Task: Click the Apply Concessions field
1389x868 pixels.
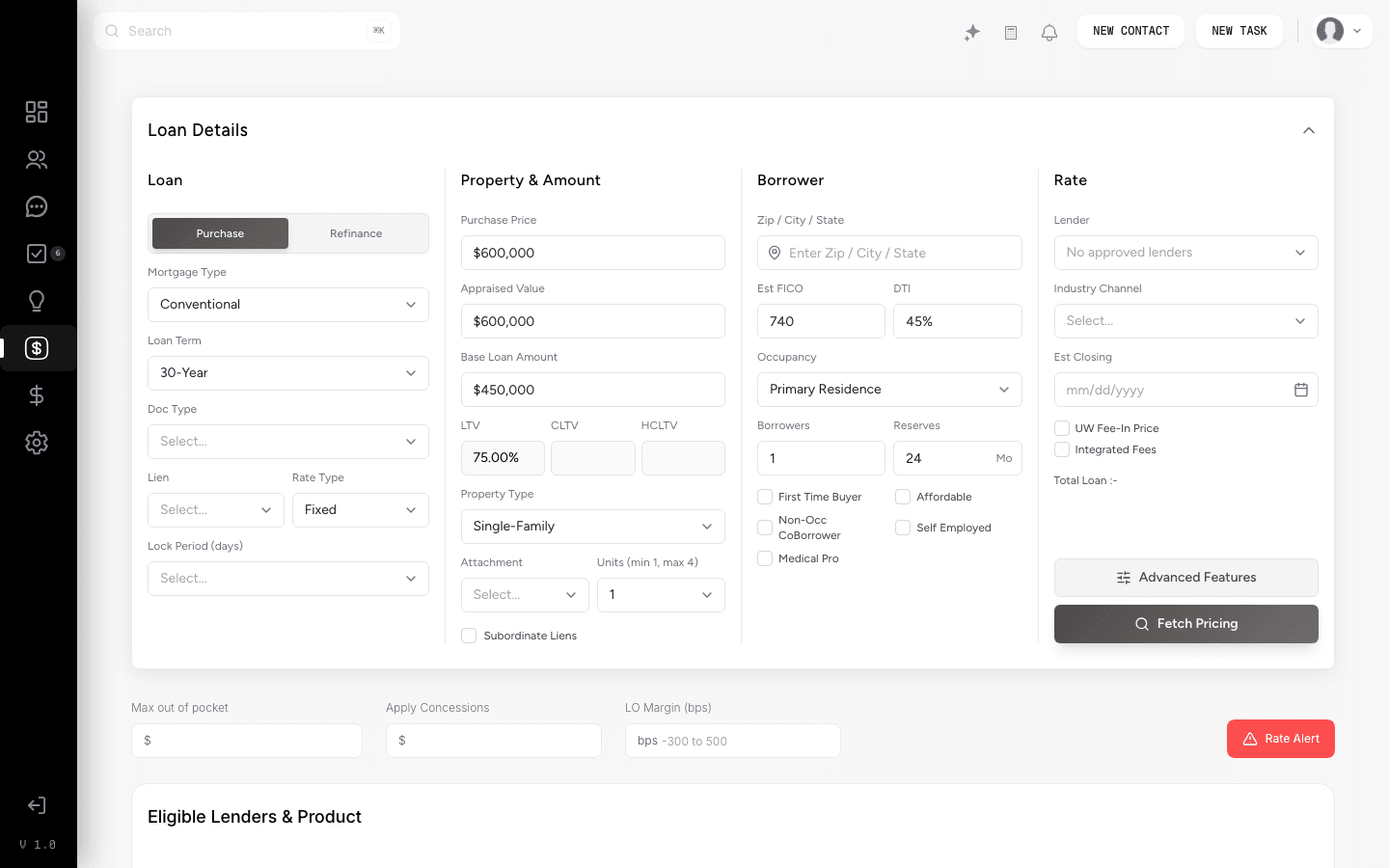Action: click(x=494, y=741)
